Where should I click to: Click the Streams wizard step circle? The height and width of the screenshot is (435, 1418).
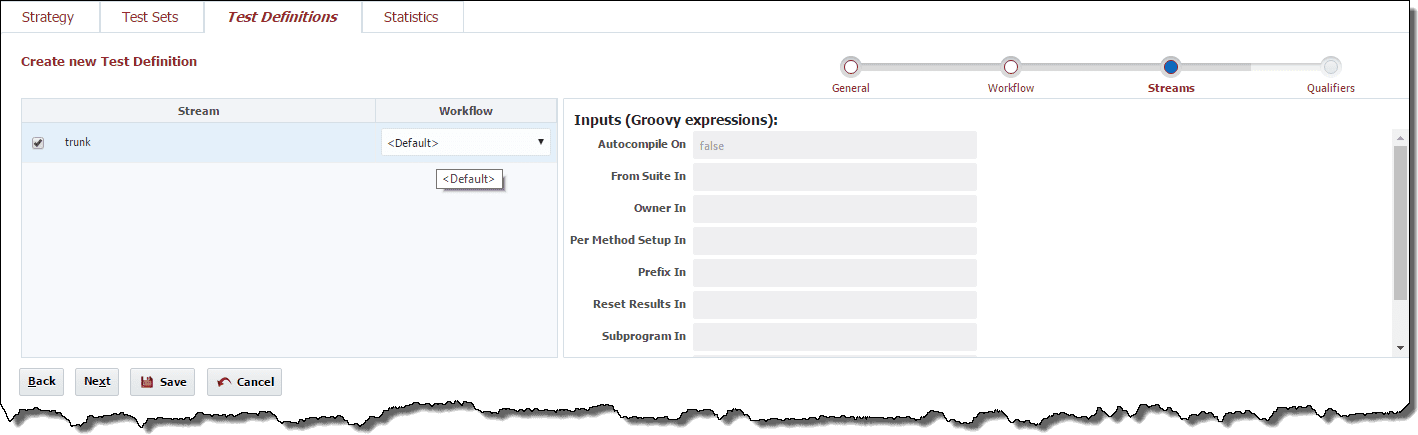coord(1170,67)
